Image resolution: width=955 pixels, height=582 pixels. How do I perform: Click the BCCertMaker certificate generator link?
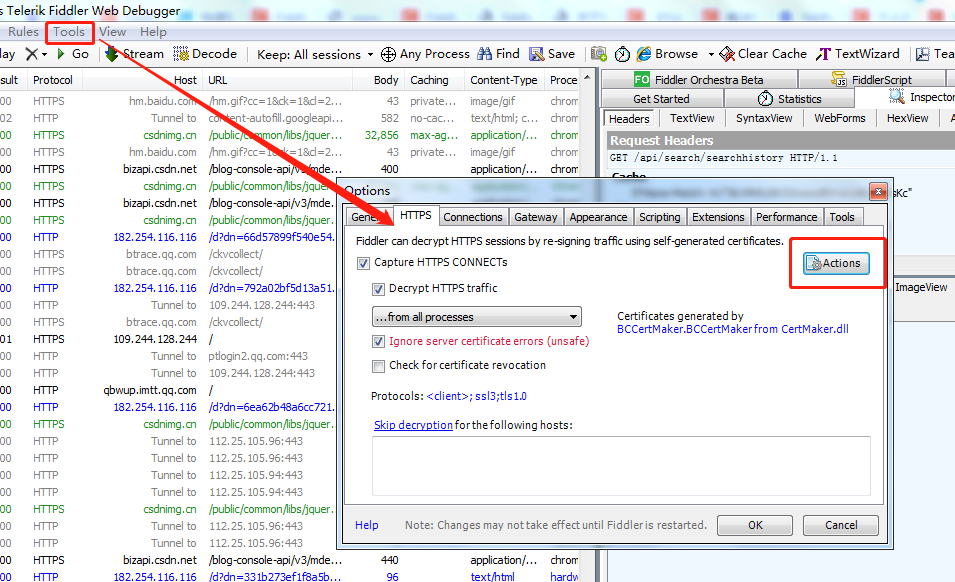[x=733, y=329]
